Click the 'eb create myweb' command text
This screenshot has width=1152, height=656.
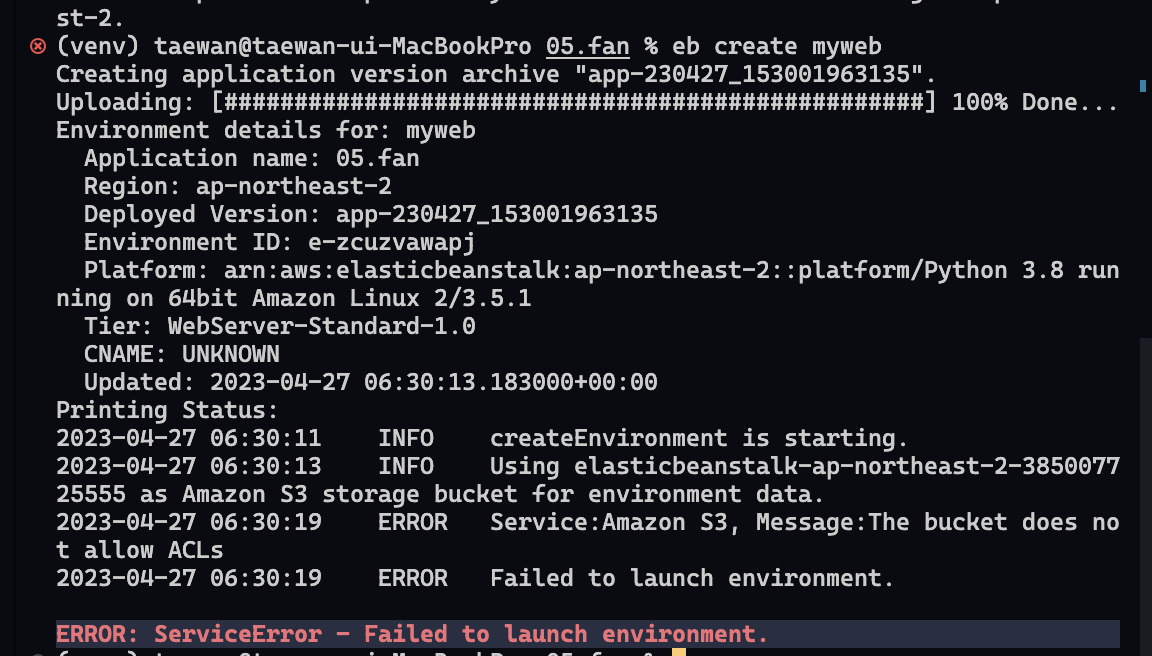point(777,46)
